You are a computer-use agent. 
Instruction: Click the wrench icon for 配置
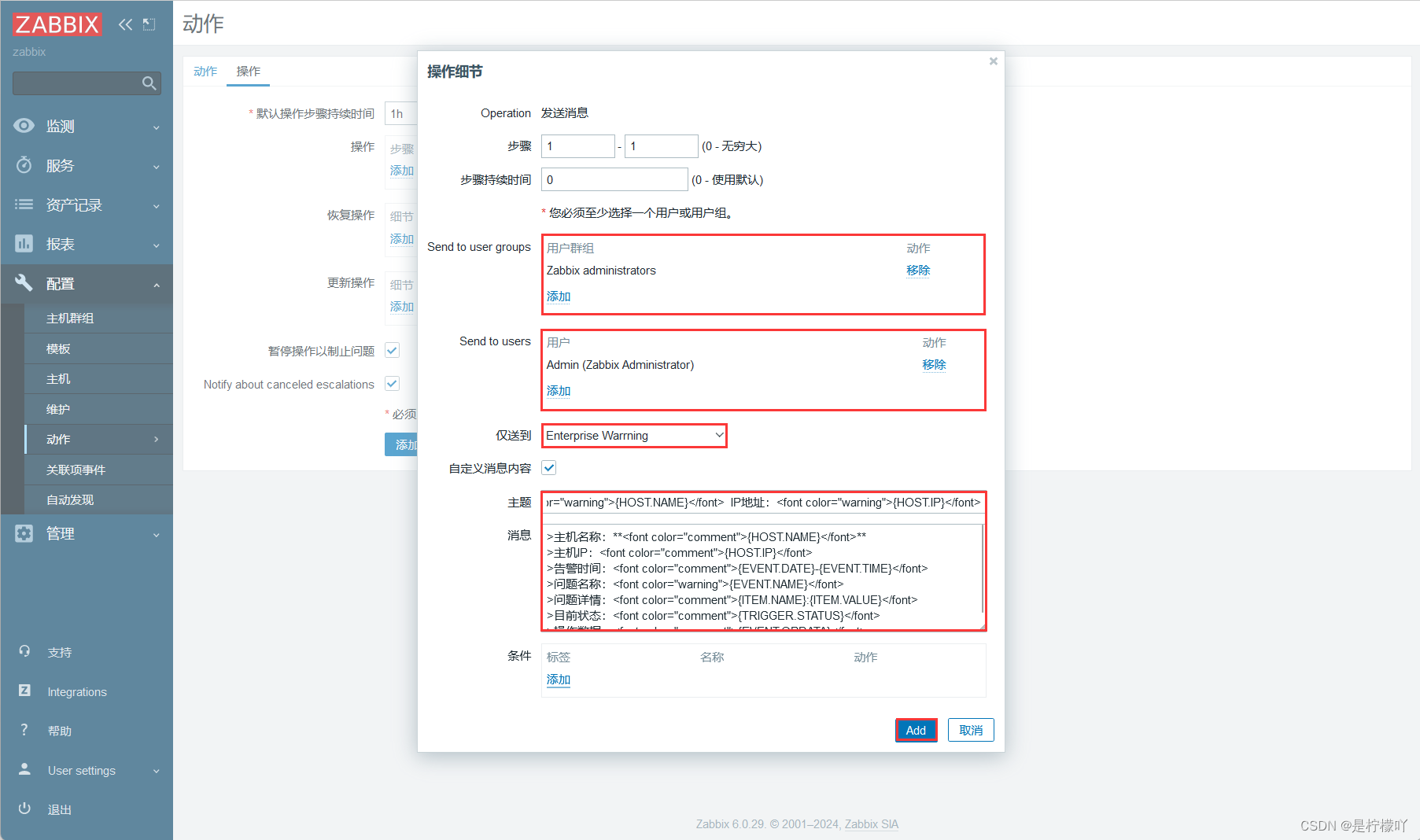pos(24,282)
